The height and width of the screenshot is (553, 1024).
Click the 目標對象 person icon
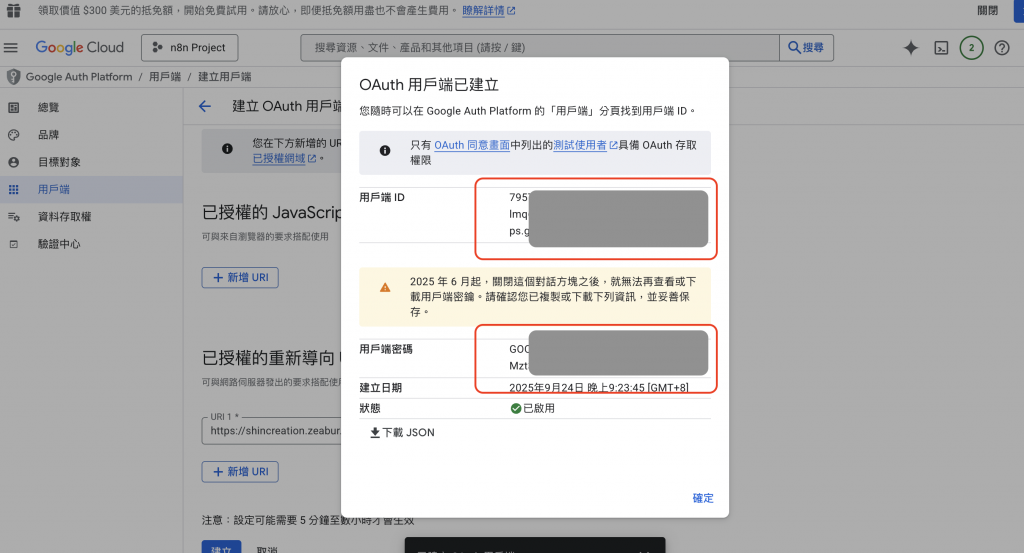14,162
